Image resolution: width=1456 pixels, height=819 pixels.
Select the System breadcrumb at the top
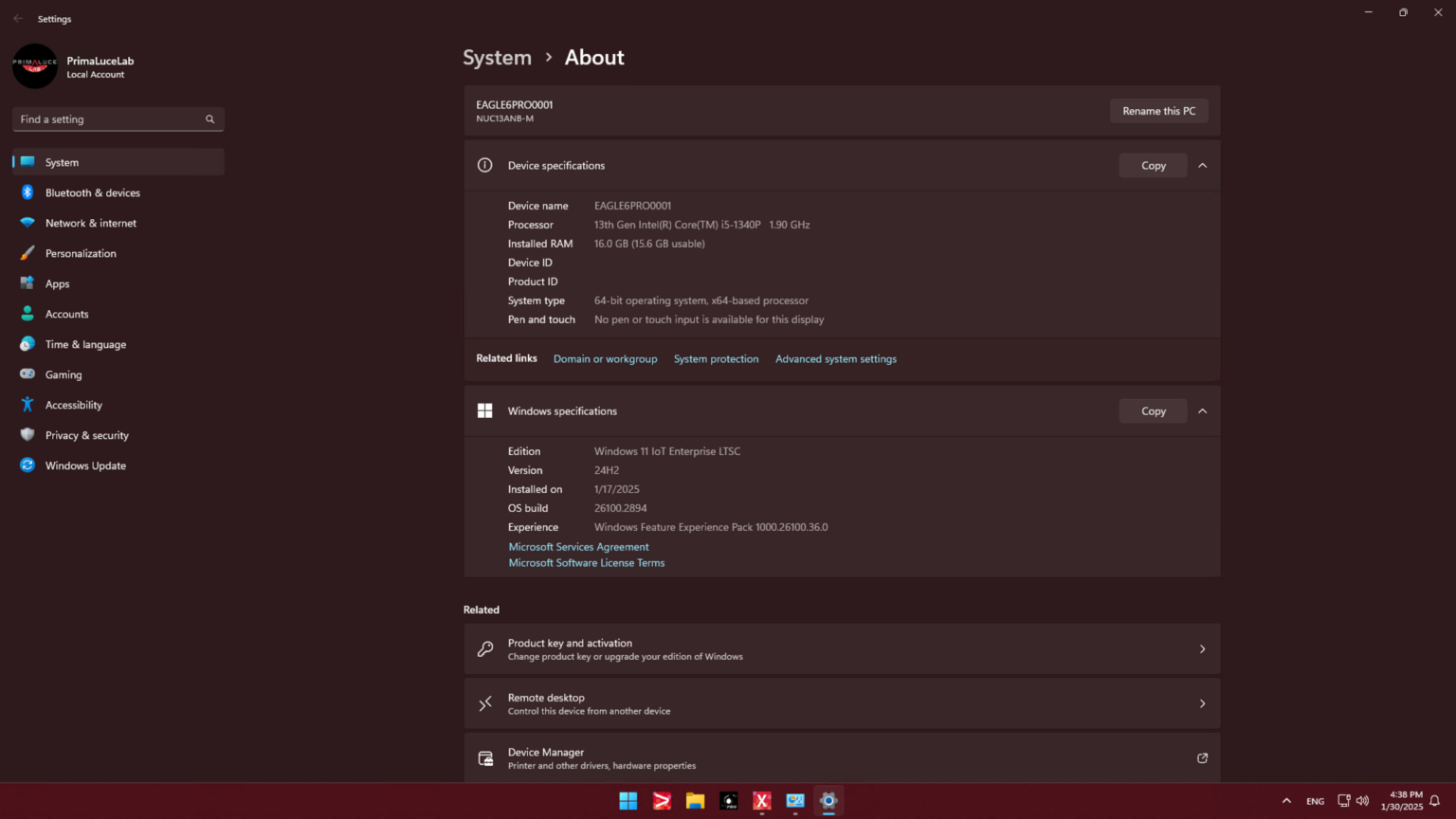click(497, 57)
